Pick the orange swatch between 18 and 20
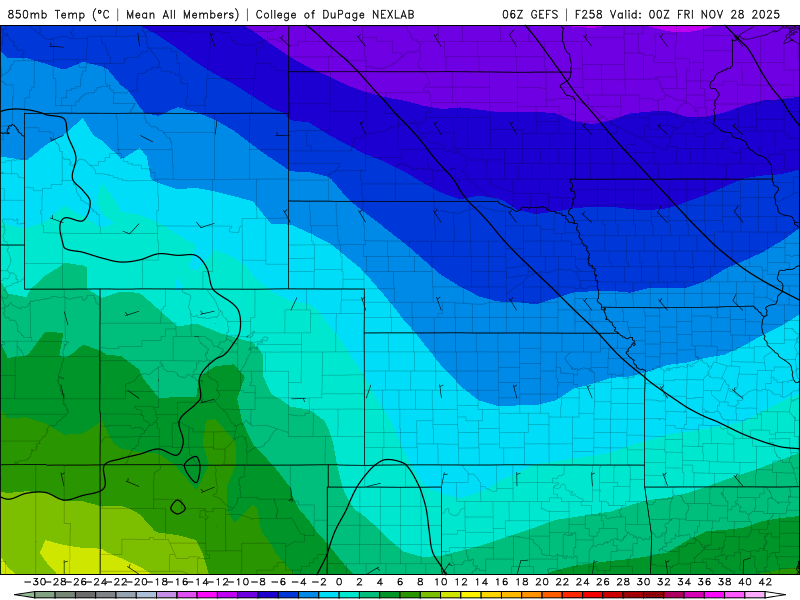Image resolution: width=800 pixels, height=600 pixels. 531,595
